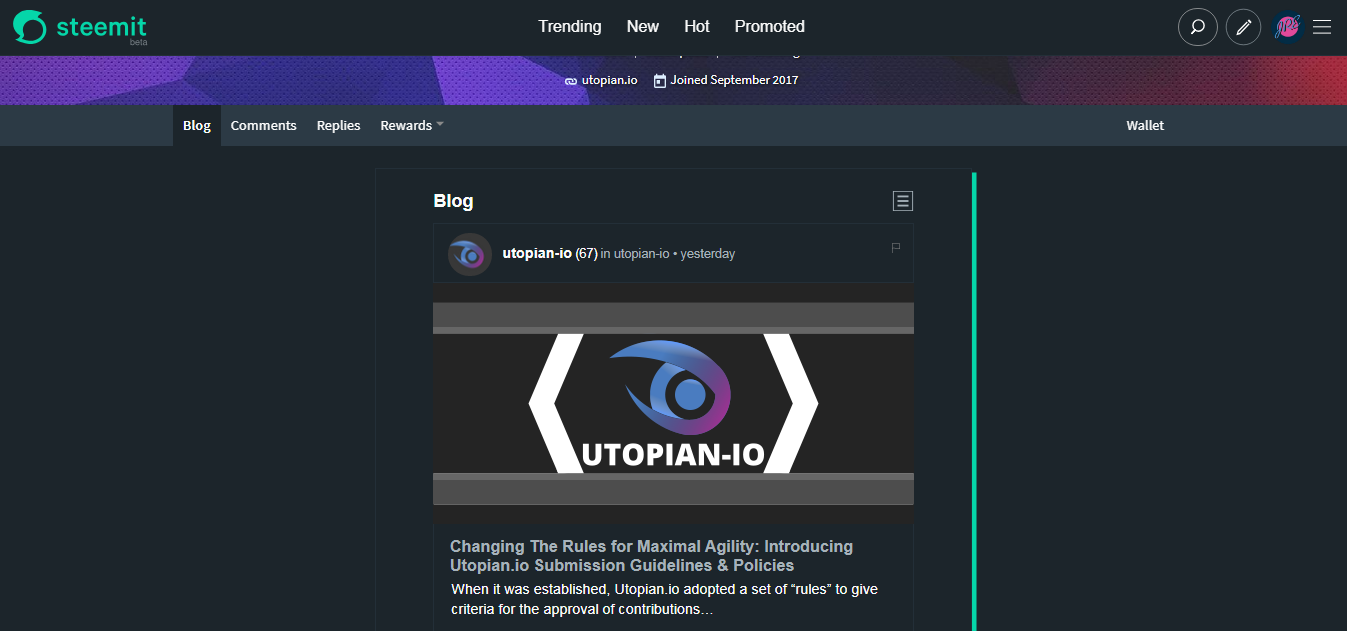Switch to the Replies tab
The height and width of the screenshot is (631, 1347).
click(338, 125)
